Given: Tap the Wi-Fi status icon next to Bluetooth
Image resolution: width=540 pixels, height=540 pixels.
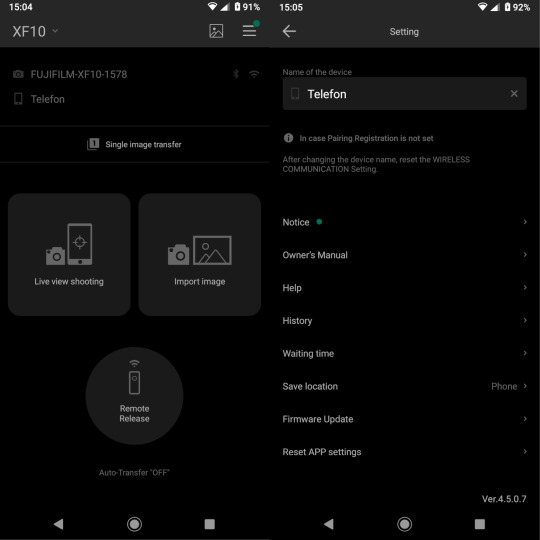Looking at the screenshot, I should click(254, 74).
